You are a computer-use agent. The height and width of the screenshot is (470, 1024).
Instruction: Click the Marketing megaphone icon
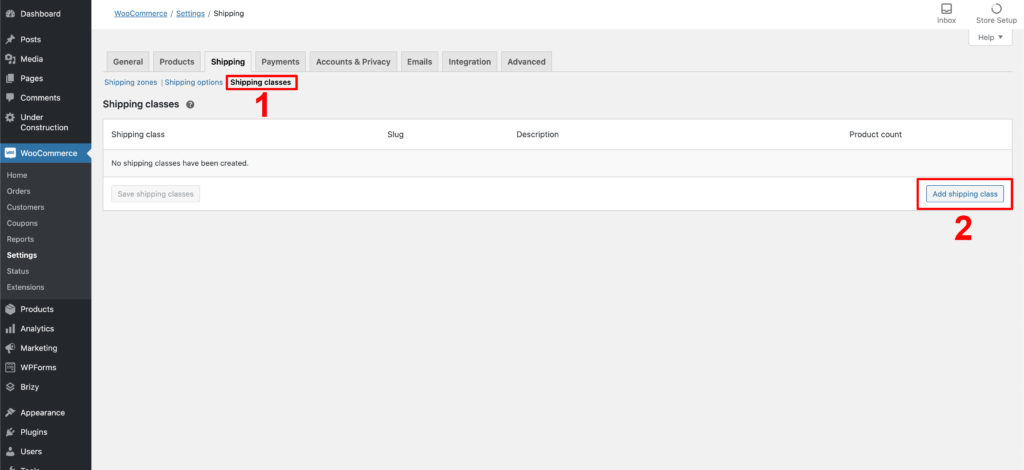(10, 348)
